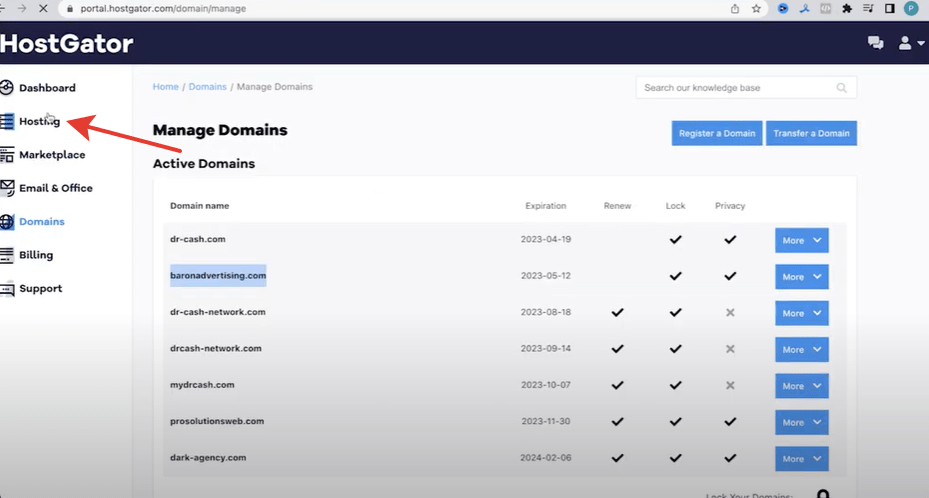929x498 pixels.
Task: Click the domain mydrcash.com
Action: (x=202, y=385)
